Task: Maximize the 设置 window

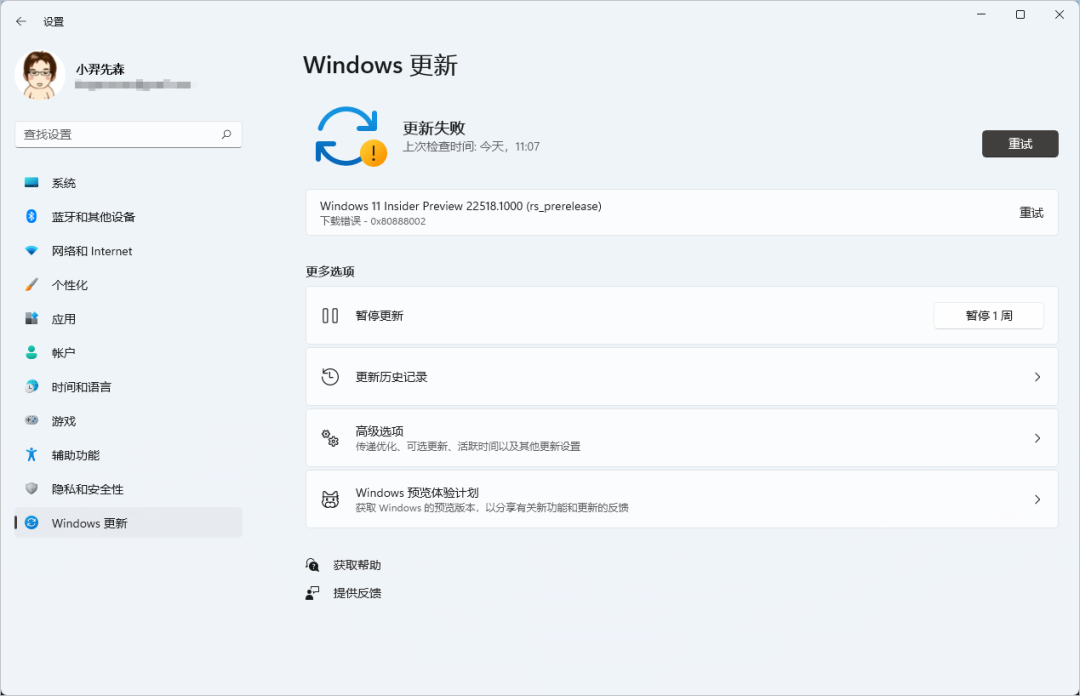Action: point(1020,14)
